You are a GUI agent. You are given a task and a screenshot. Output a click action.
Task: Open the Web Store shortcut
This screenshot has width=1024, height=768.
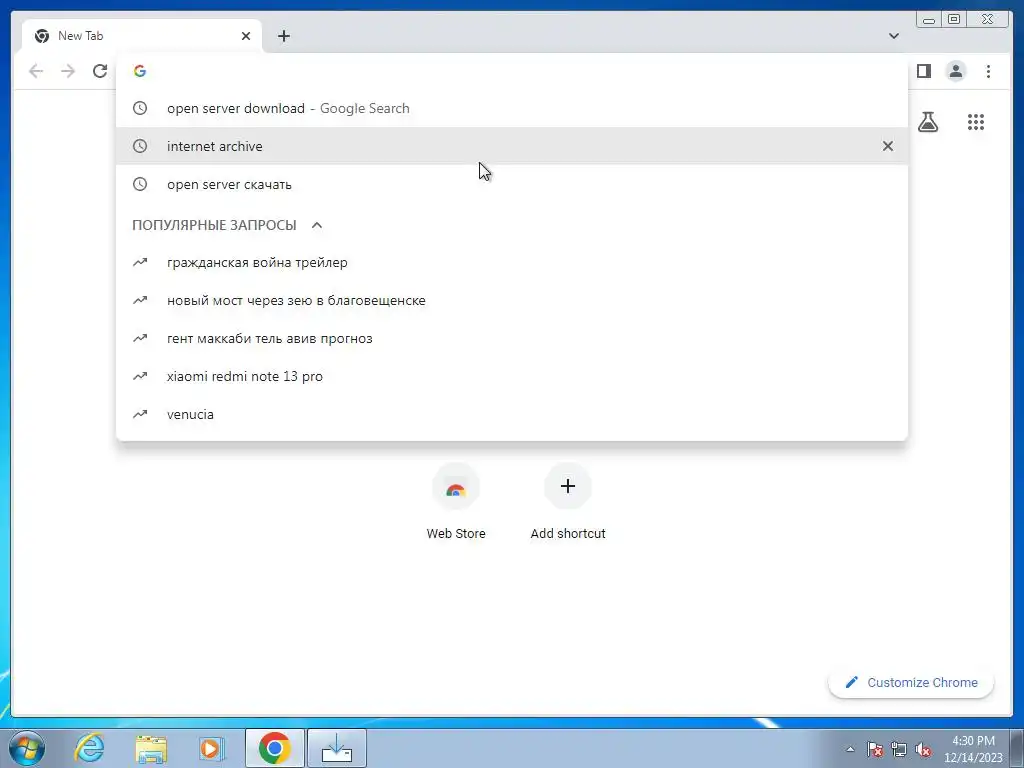click(456, 502)
